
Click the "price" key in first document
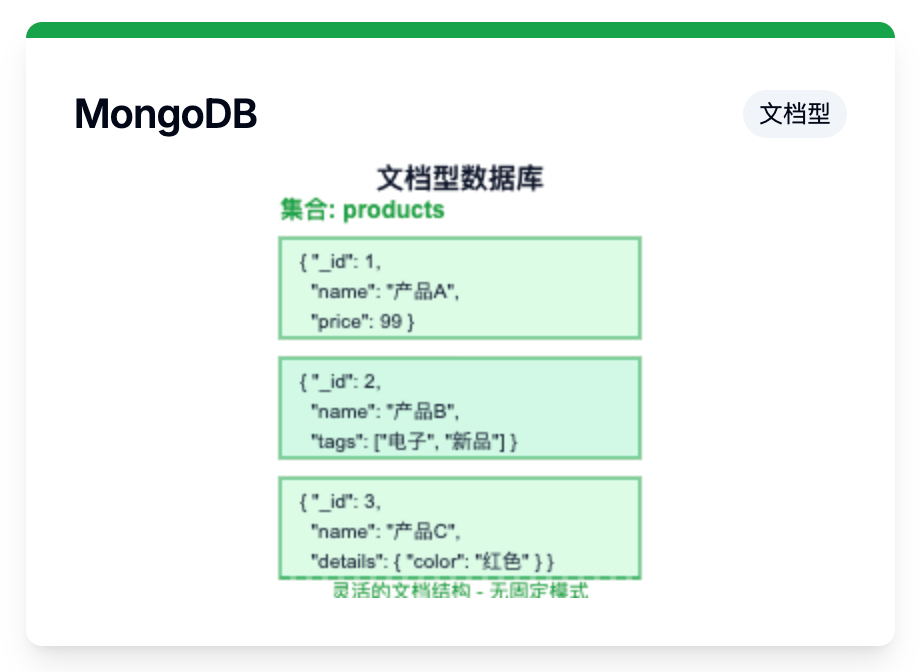click(x=339, y=322)
